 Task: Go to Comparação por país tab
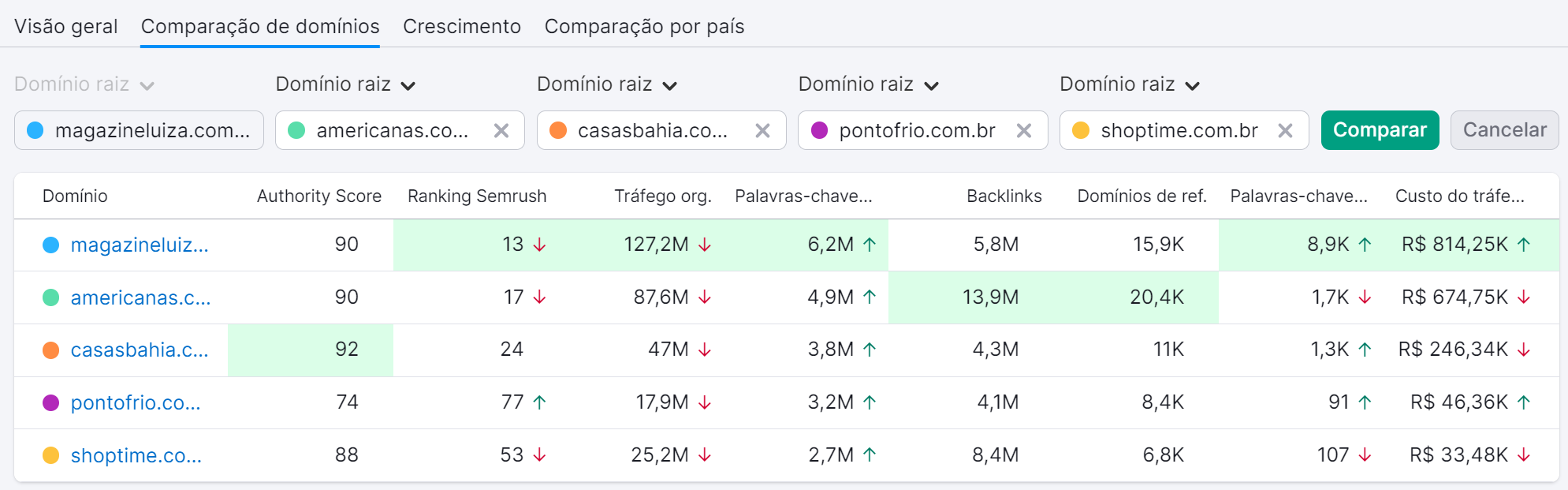pyautogui.click(x=644, y=27)
